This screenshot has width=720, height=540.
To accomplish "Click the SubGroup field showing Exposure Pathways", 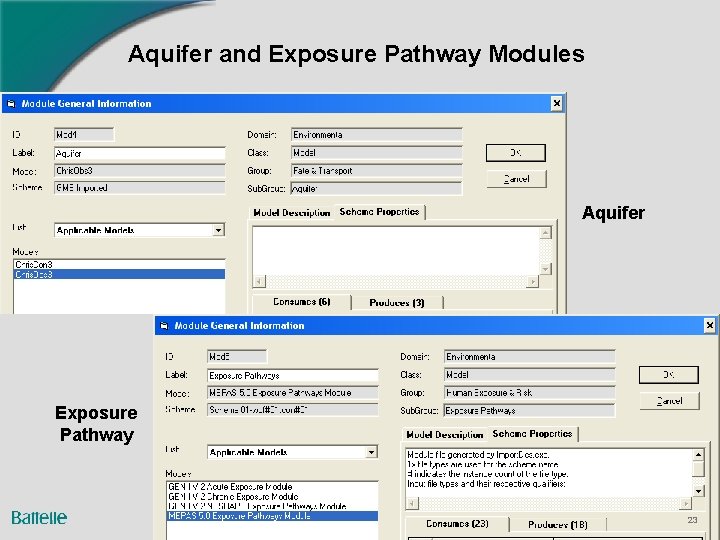I will click(529, 411).
